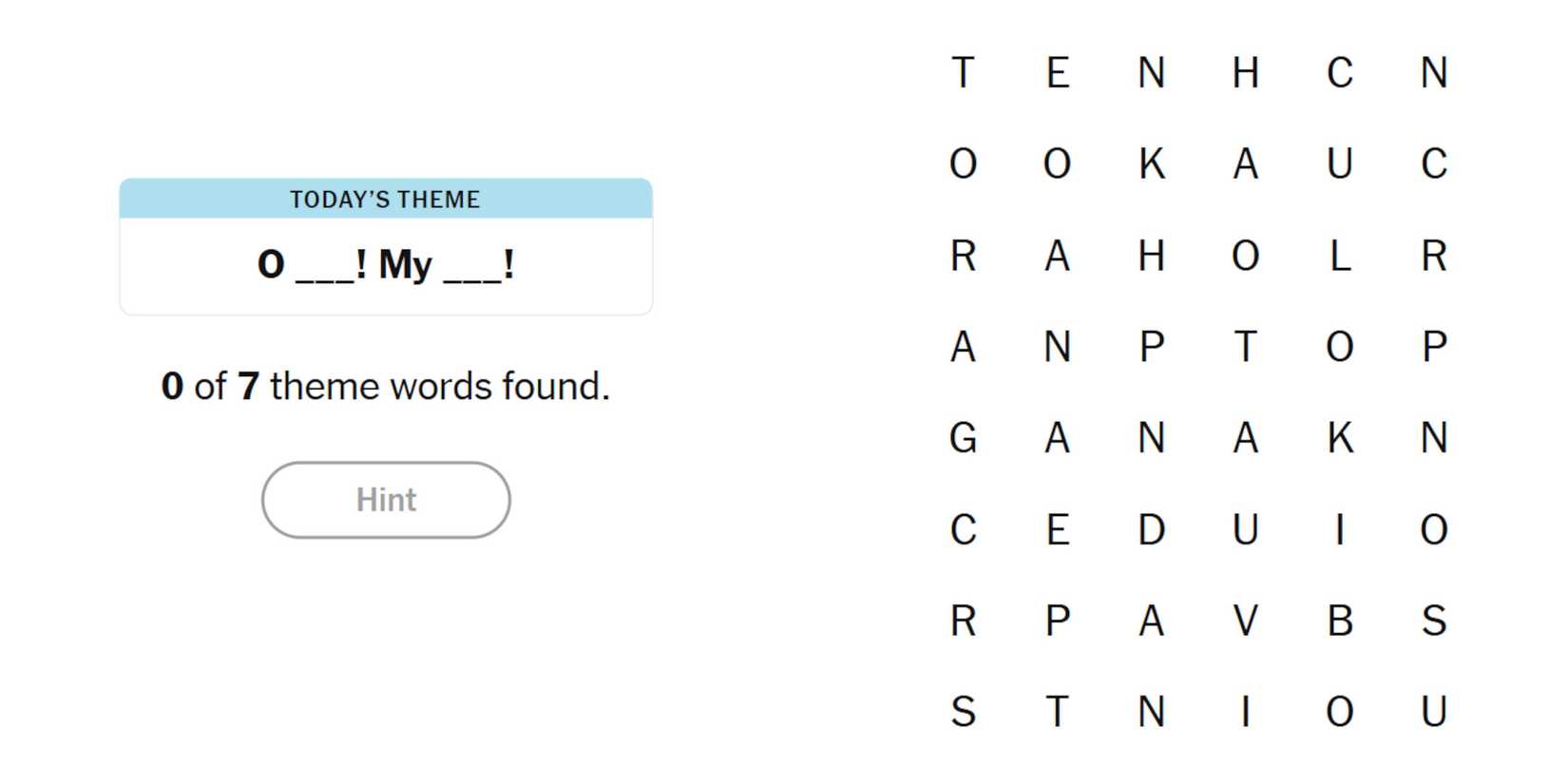Pick the I between U and O
Viewport: 1568px width, 784px height.
click(1339, 529)
